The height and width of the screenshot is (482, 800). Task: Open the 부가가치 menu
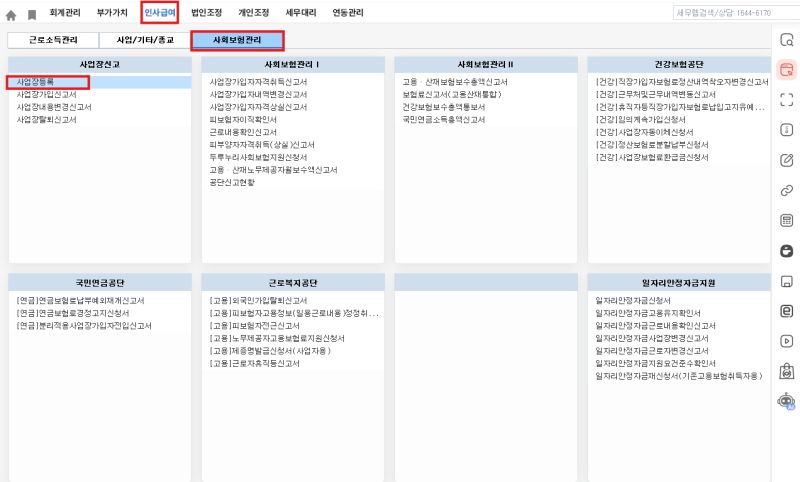(112, 13)
